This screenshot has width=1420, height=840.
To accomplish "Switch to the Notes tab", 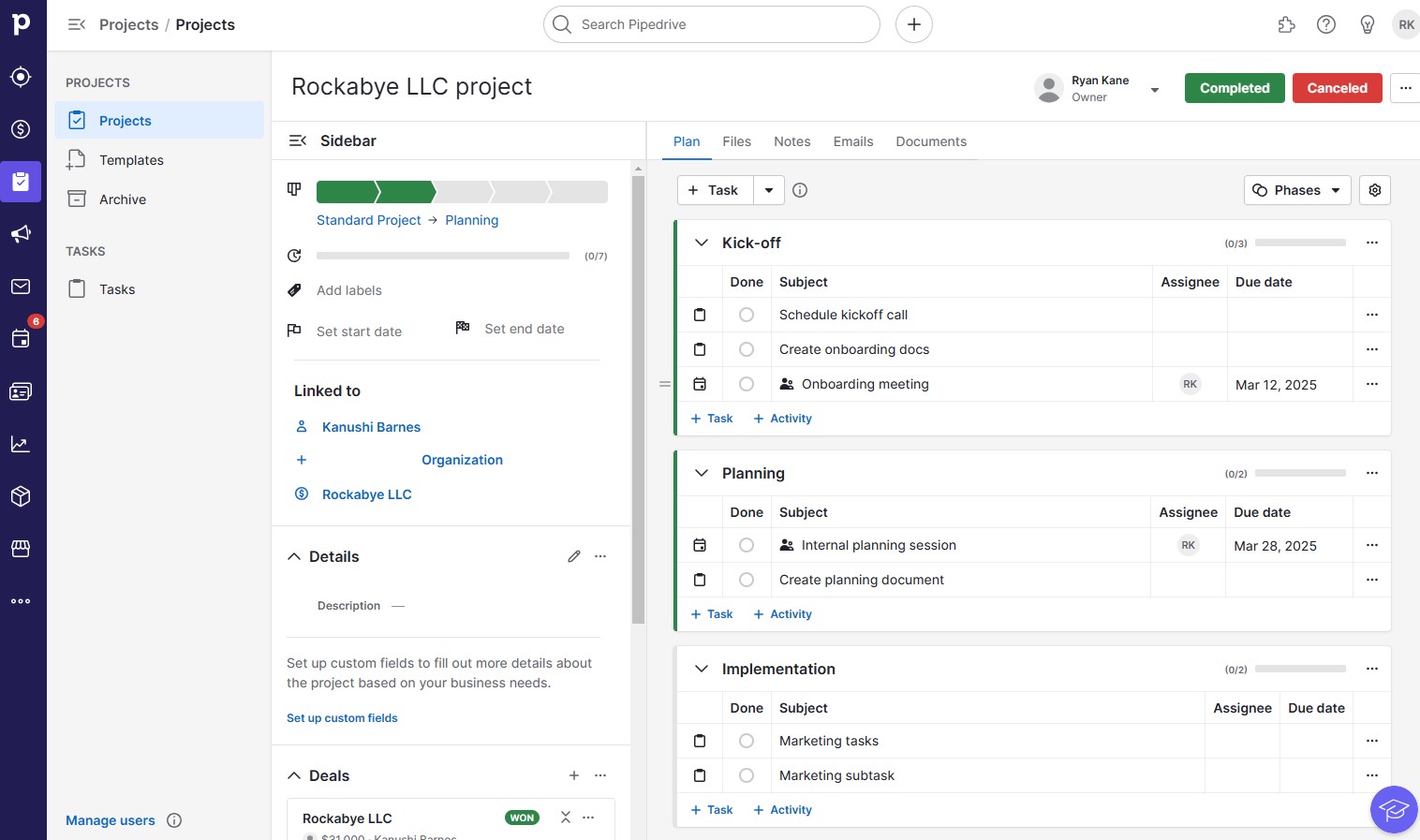I will [x=791, y=141].
